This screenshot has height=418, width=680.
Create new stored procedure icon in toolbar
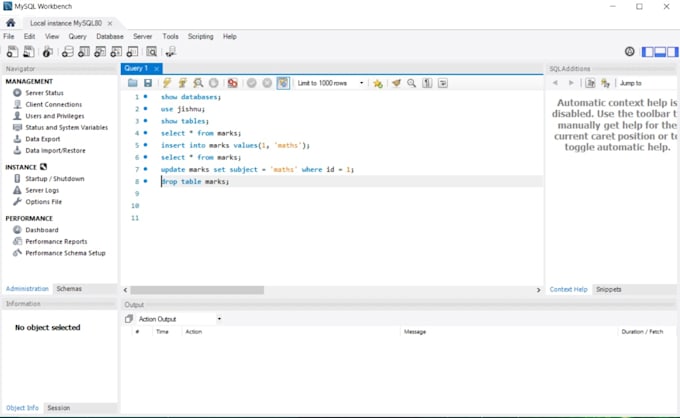click(x=116, y=52)
